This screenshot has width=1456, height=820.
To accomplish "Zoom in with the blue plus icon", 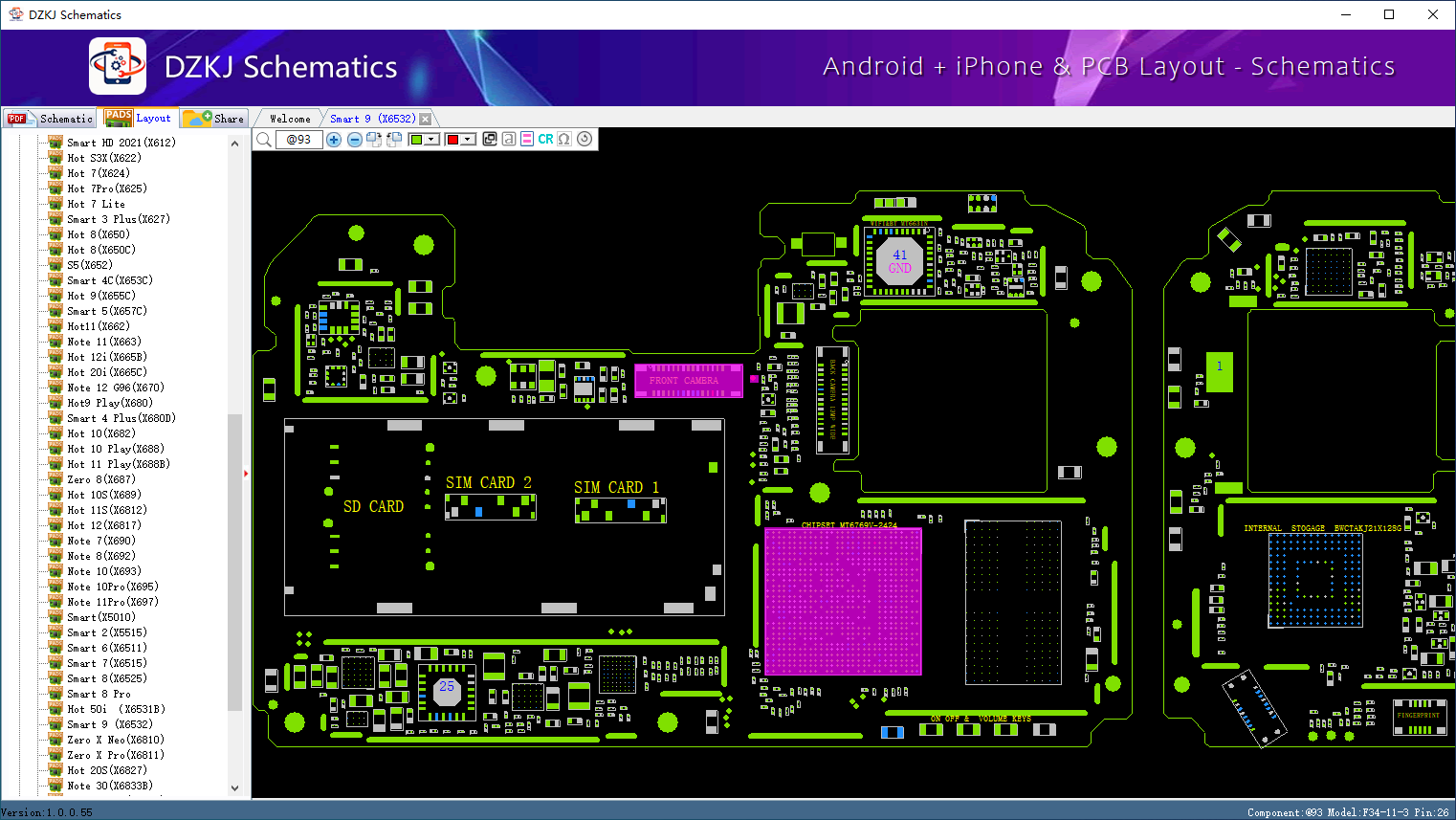I will (x=334, y=140).
